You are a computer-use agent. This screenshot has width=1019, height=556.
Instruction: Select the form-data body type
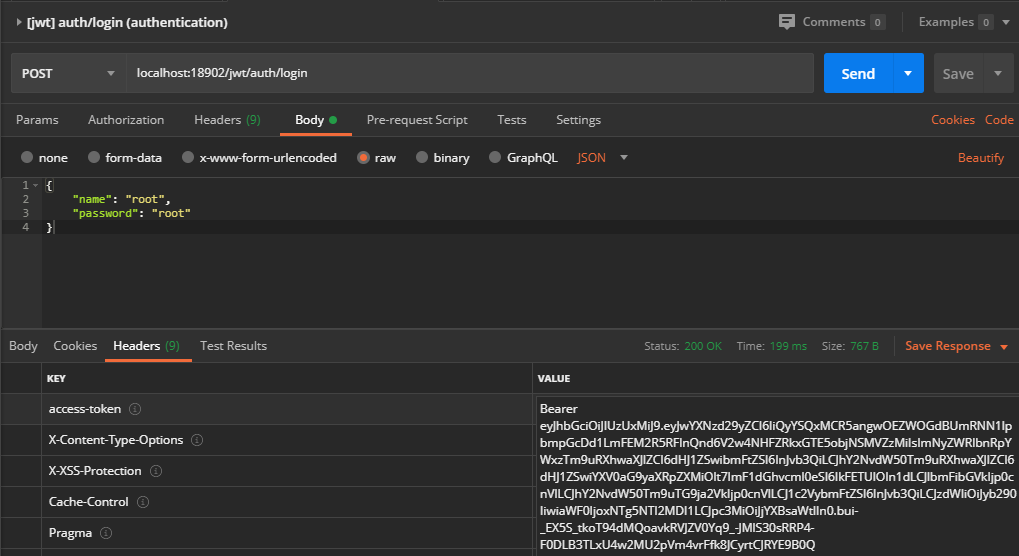[94, 157]
